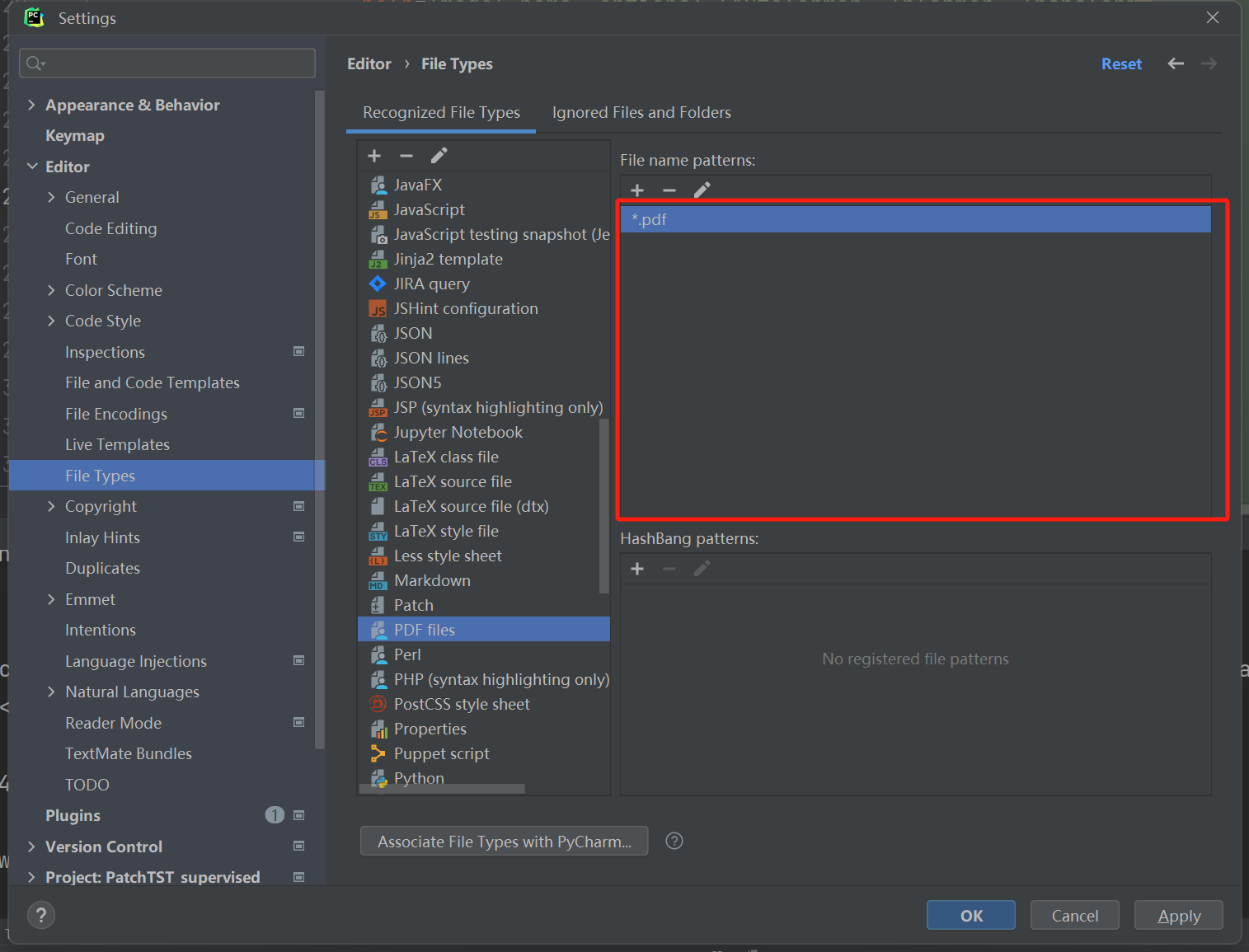
Task: Click the project-level icon next to Language Injections
Action: click(299, 661)
